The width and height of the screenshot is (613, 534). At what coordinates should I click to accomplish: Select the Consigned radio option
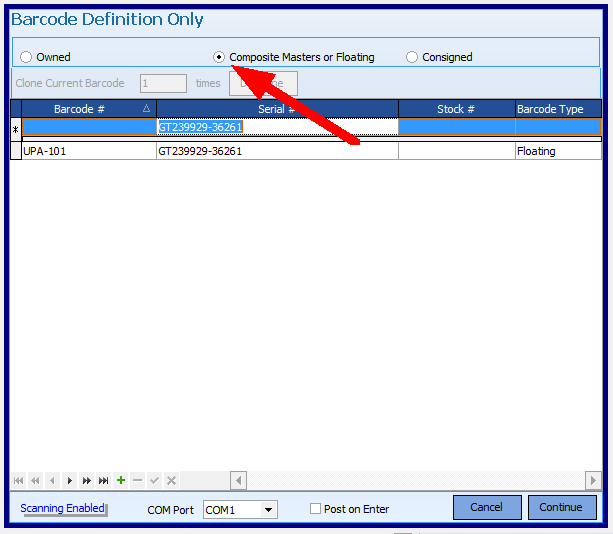coord(412,58)
